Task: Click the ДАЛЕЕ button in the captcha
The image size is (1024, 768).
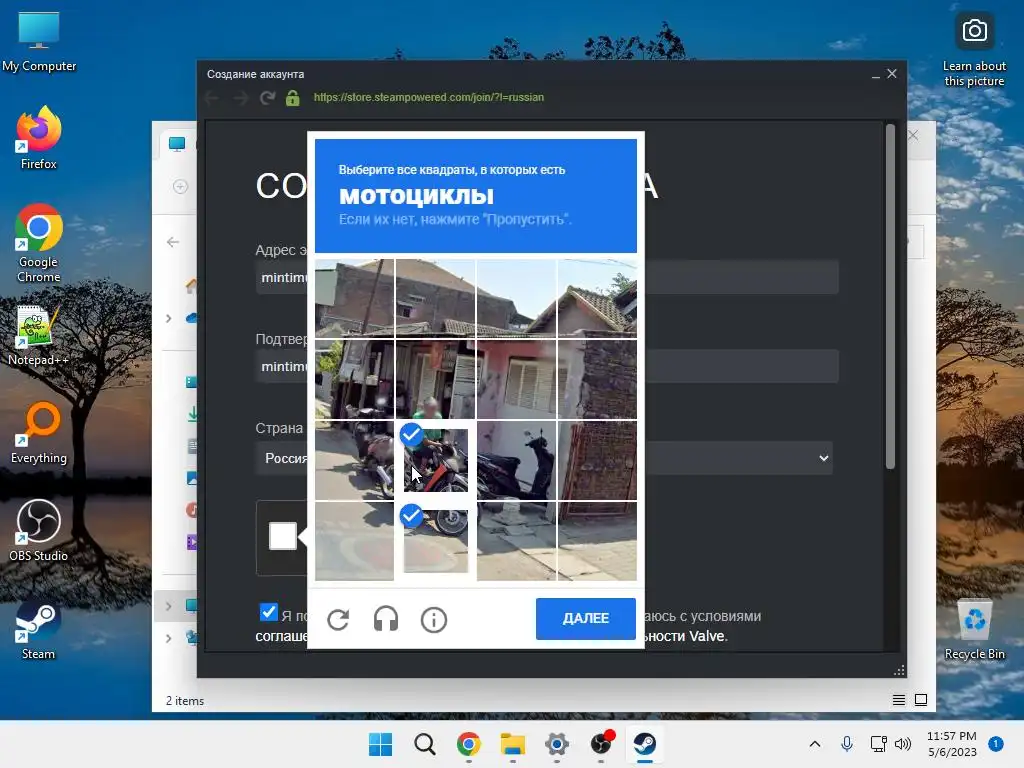Action: 586,618
